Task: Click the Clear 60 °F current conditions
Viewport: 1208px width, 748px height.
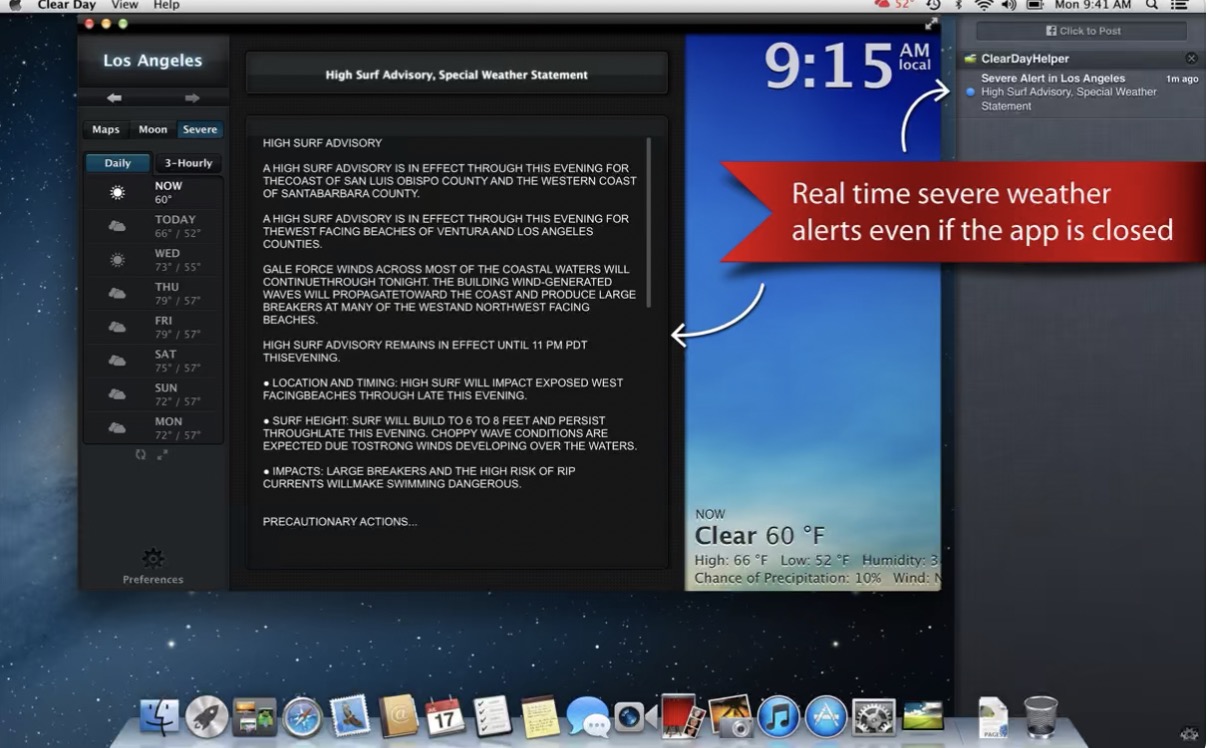Action: point(760,535)
